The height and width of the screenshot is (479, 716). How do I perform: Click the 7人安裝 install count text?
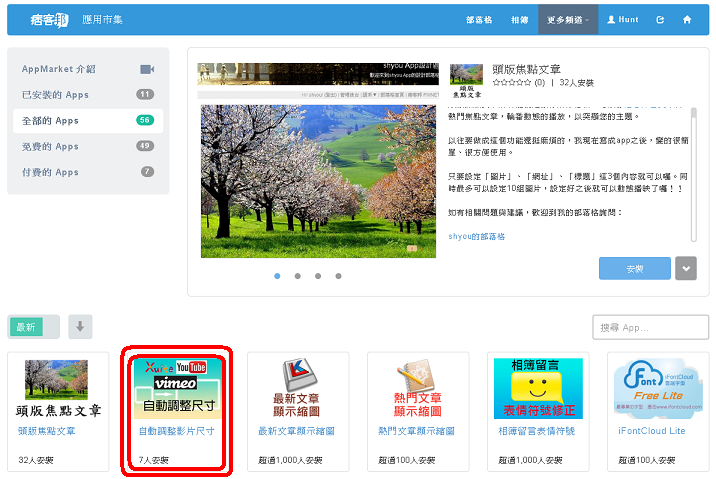(x=154, y=460)
